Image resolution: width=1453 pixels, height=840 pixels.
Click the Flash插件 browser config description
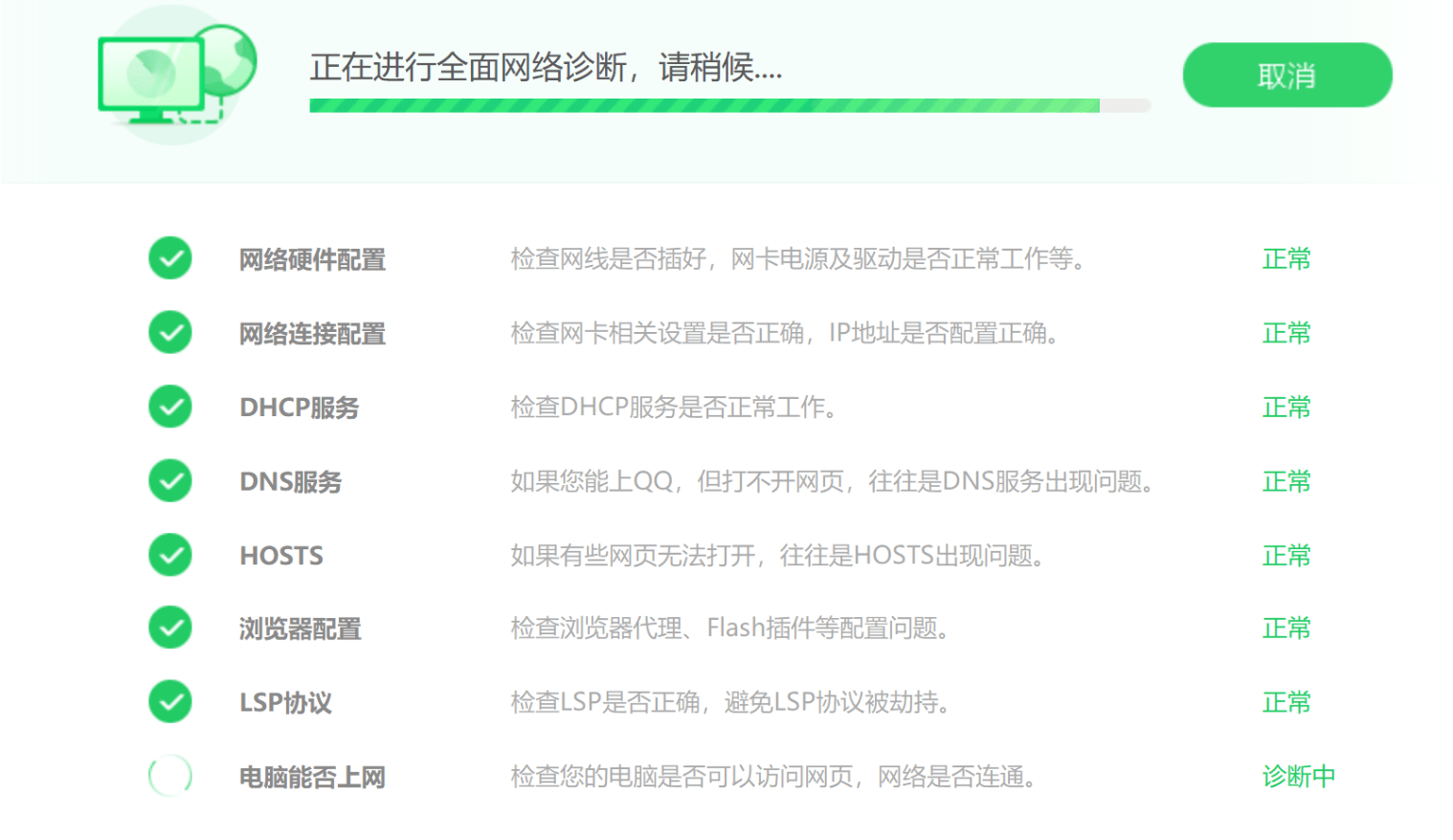(729, 629)
